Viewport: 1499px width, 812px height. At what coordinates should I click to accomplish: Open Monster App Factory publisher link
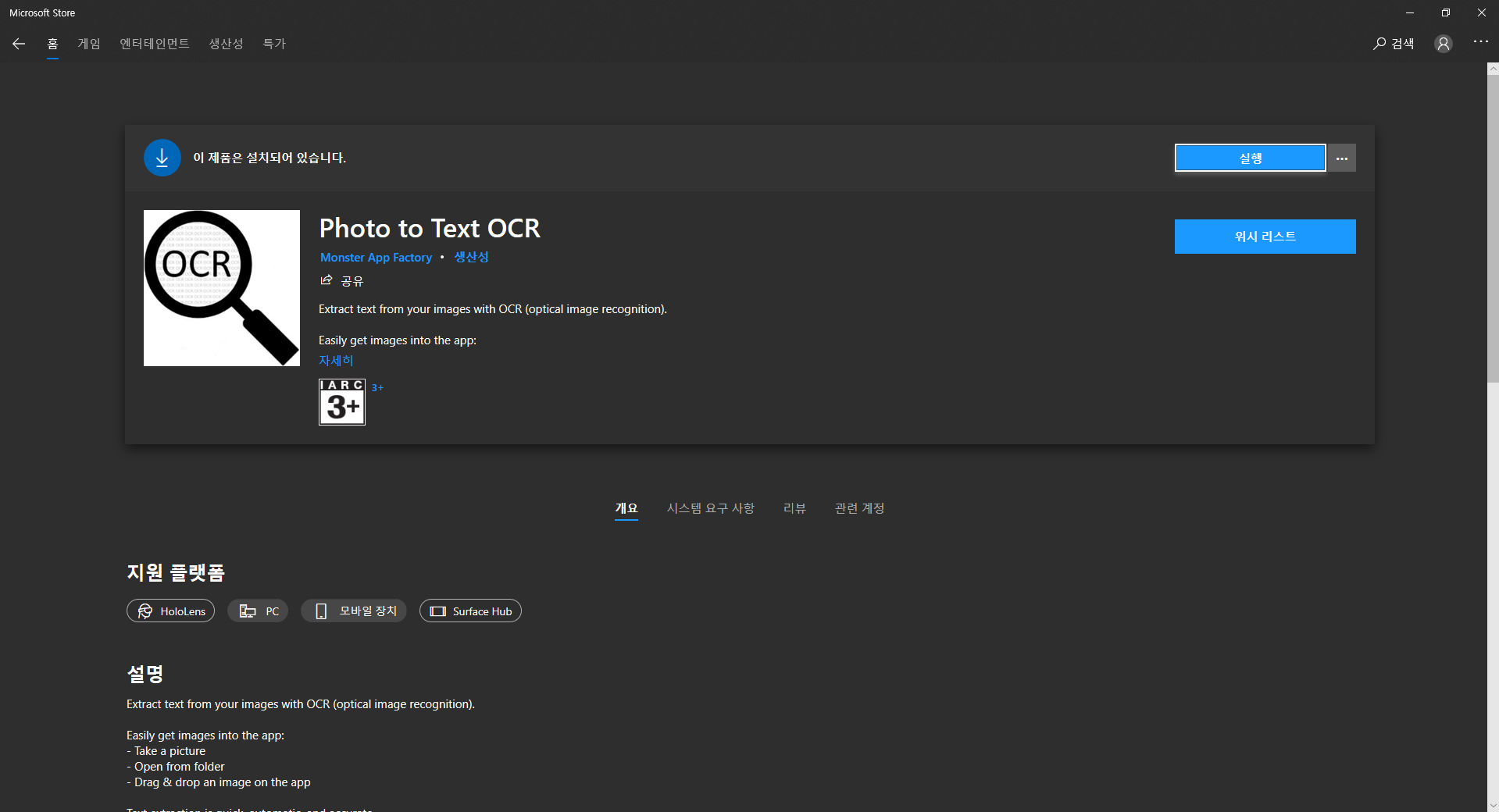pyautogui.click(x=376, y=258)
